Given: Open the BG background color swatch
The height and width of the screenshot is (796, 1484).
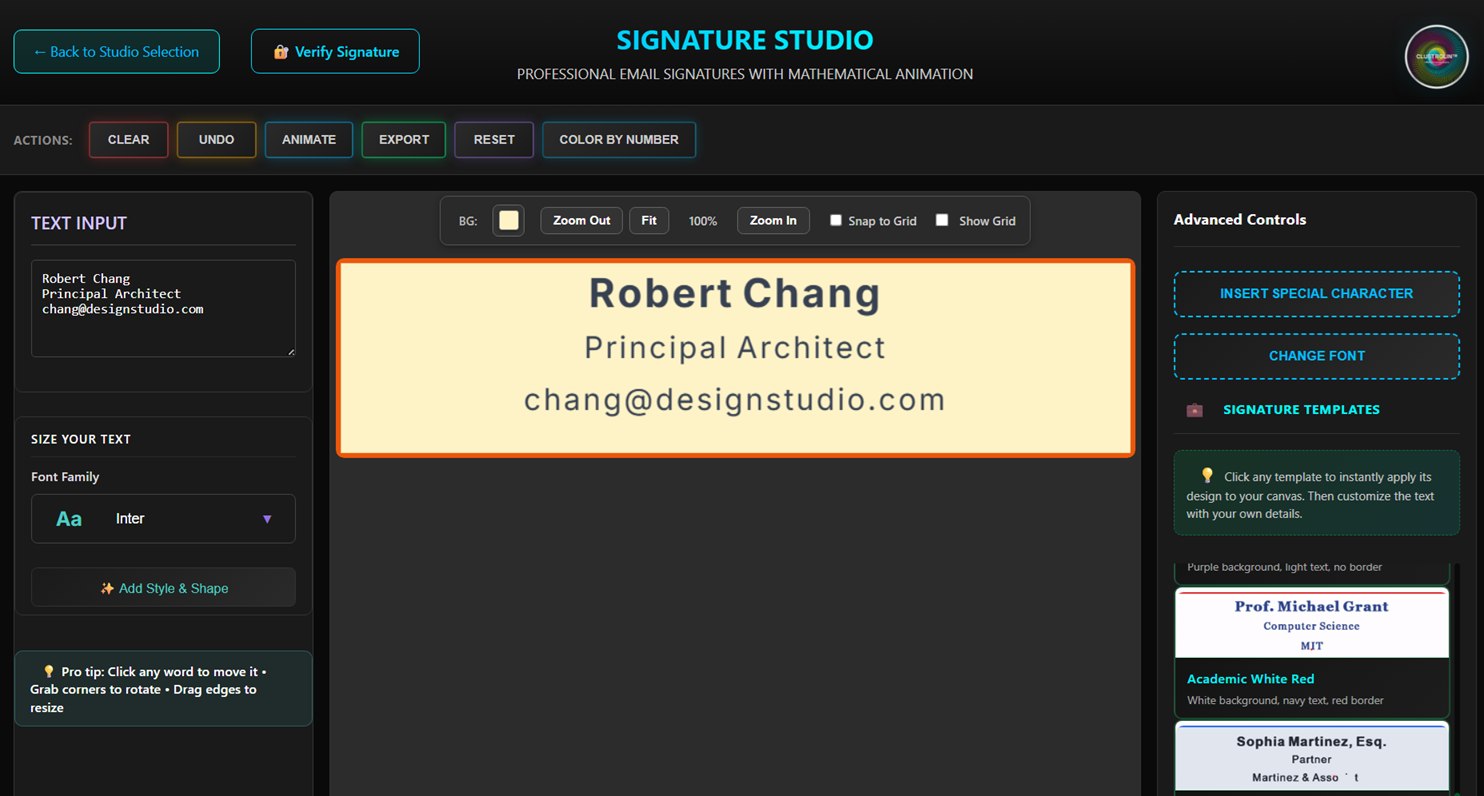Looking at the screenshot, I should (509, 220).
